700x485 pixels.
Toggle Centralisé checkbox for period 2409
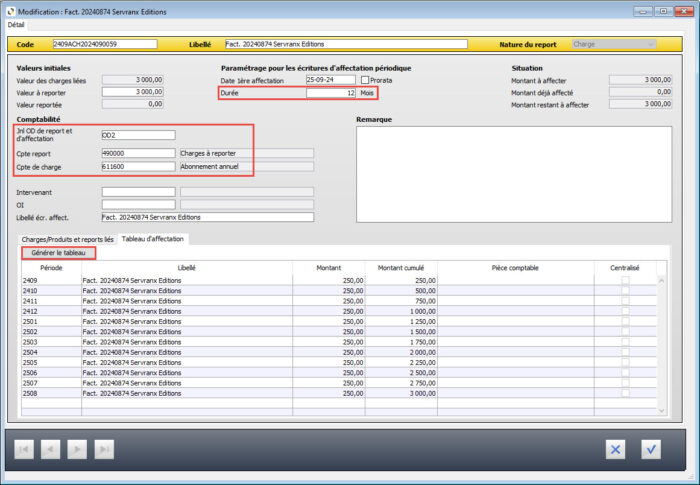point(625,281)
